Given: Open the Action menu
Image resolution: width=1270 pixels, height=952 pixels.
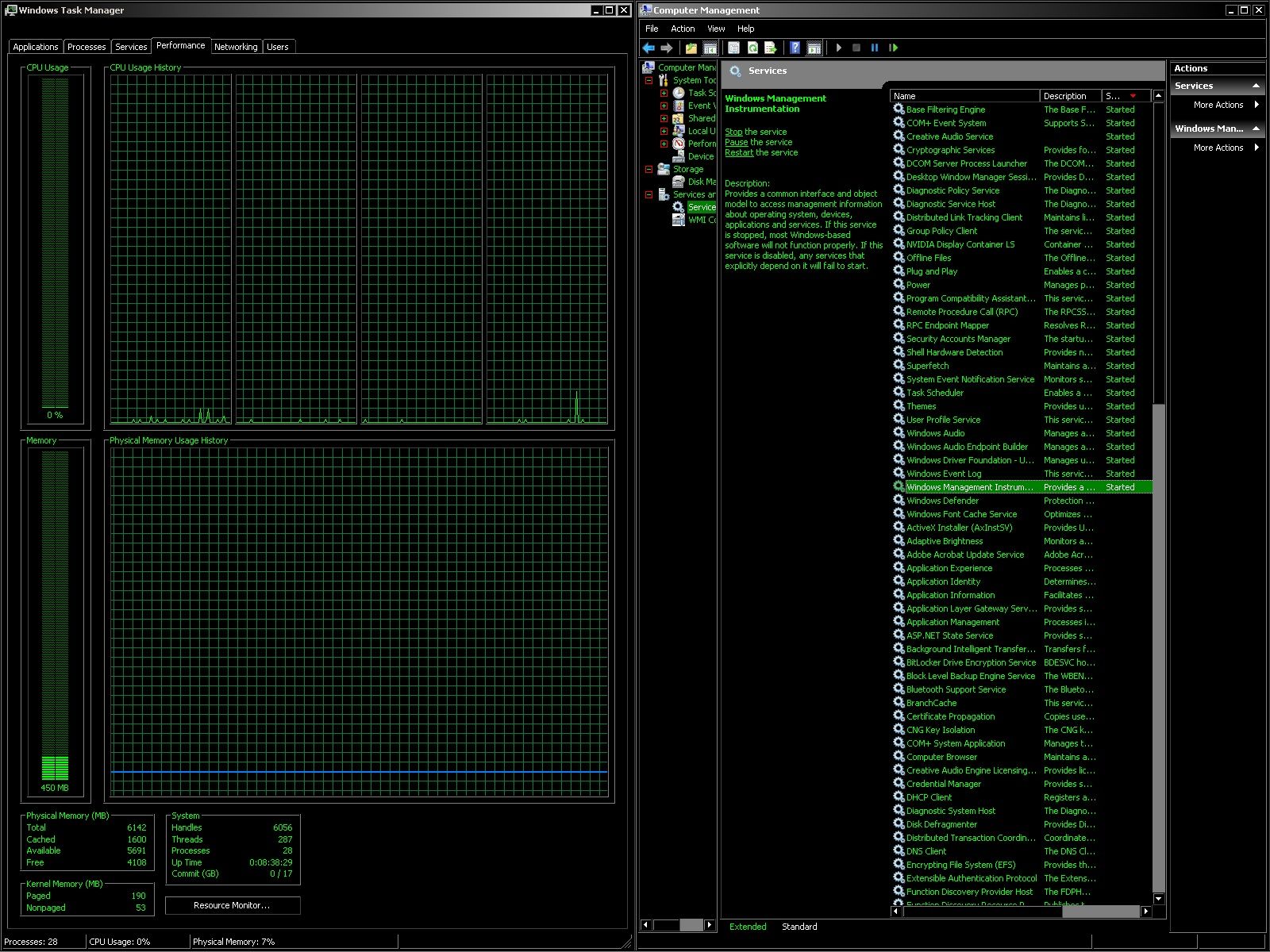Looking at the screenshot, I should tap(682, 29).
